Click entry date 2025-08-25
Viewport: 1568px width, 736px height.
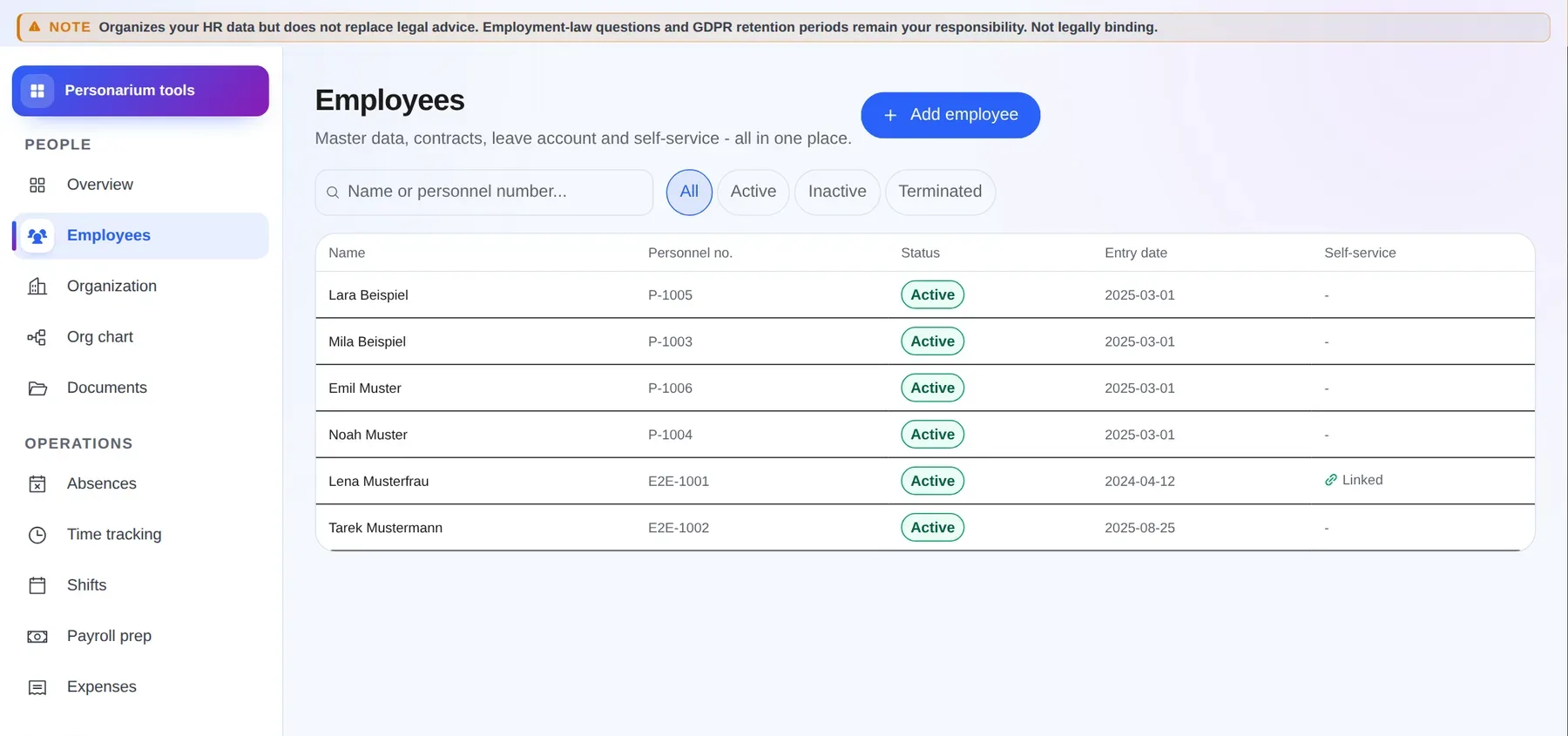pos(1139,528)
